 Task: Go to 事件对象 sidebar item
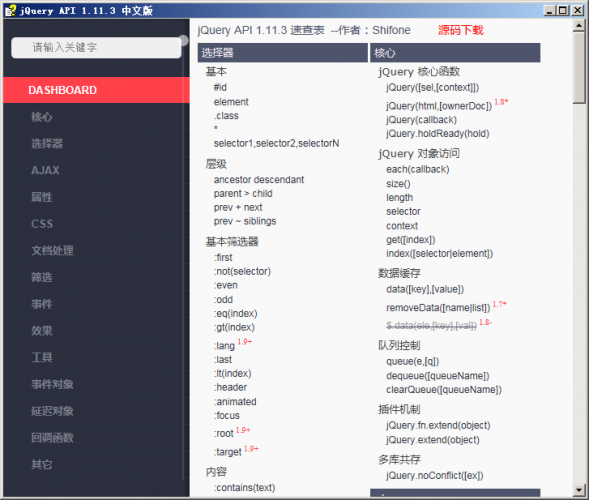52,384
